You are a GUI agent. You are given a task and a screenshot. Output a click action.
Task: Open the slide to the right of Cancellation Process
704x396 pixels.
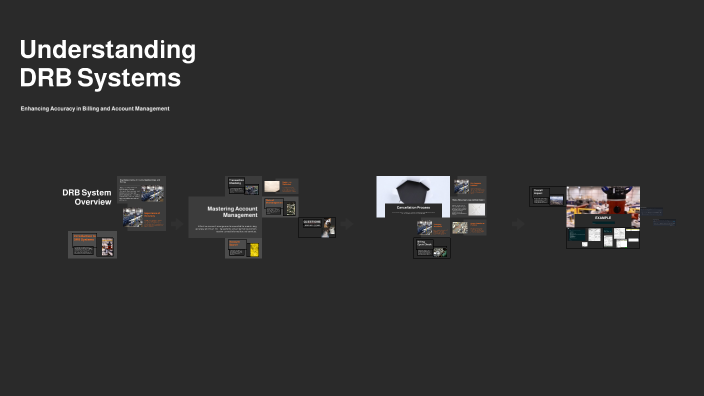(469, 186)
